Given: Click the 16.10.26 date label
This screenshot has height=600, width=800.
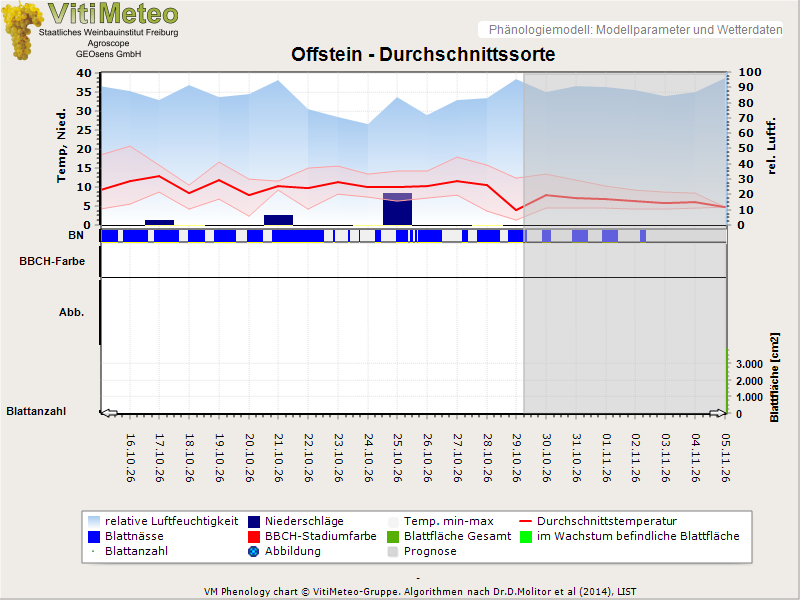Looking at the screenshot, I should click(131, 458).
